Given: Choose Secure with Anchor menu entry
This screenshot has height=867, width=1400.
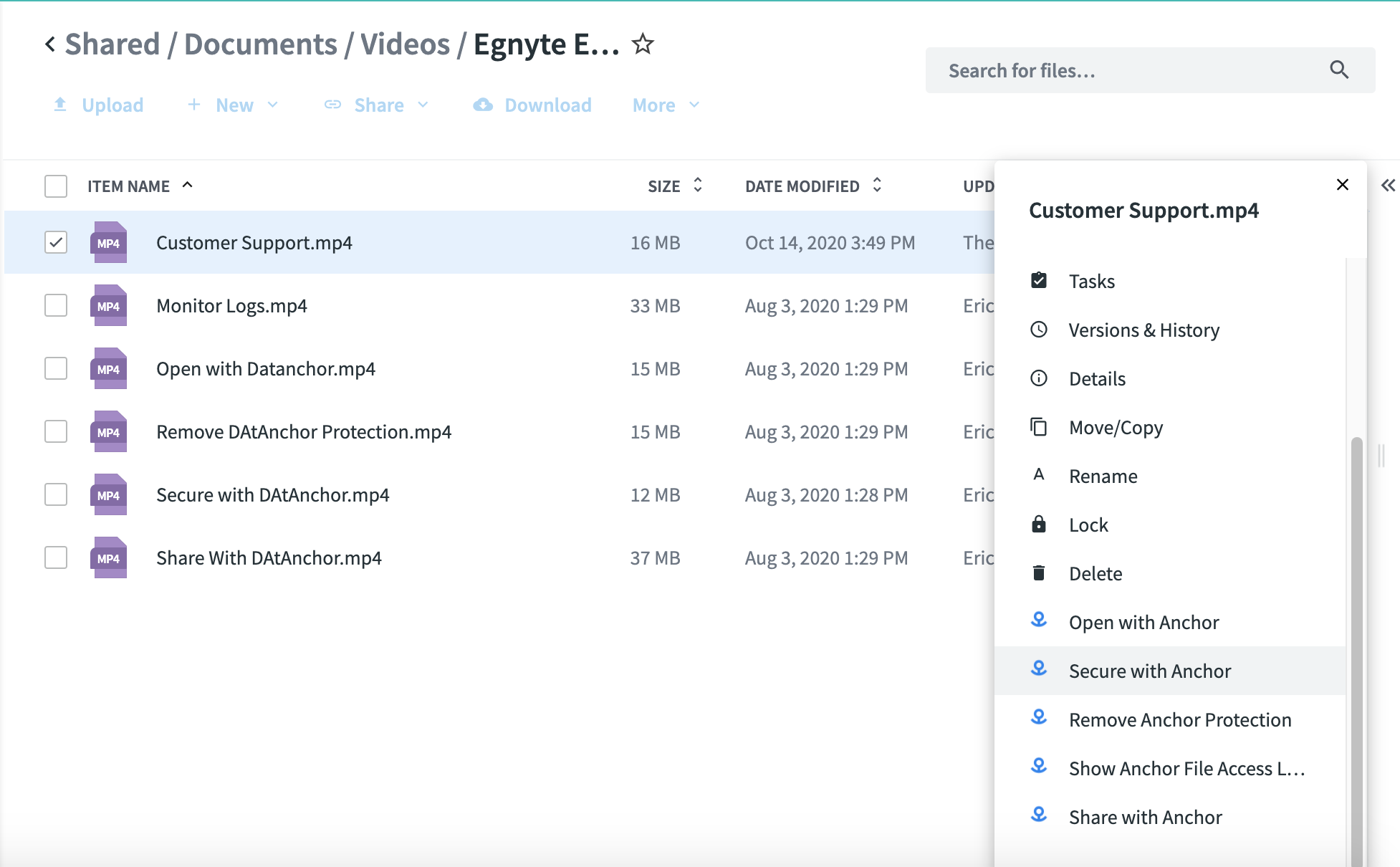Looking at the screenshot, I should pyautogui.click(x=1149, y=671).
